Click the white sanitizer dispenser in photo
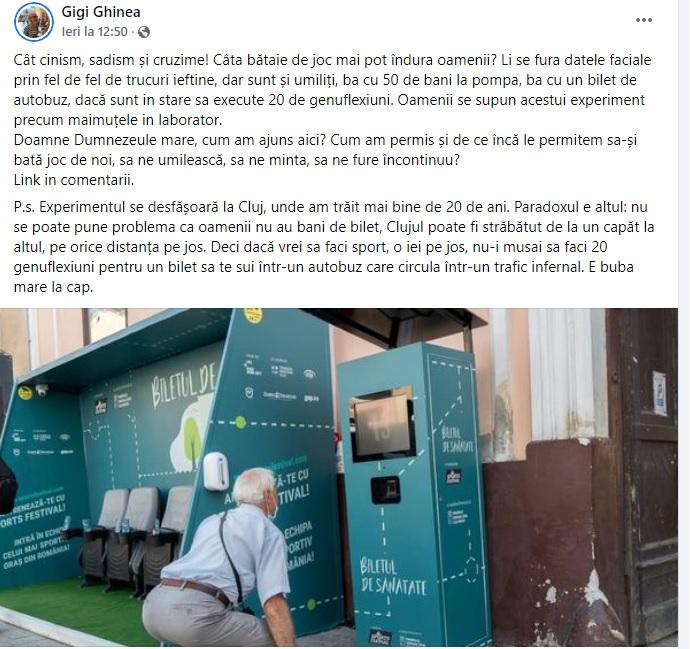 coord(216,471)
